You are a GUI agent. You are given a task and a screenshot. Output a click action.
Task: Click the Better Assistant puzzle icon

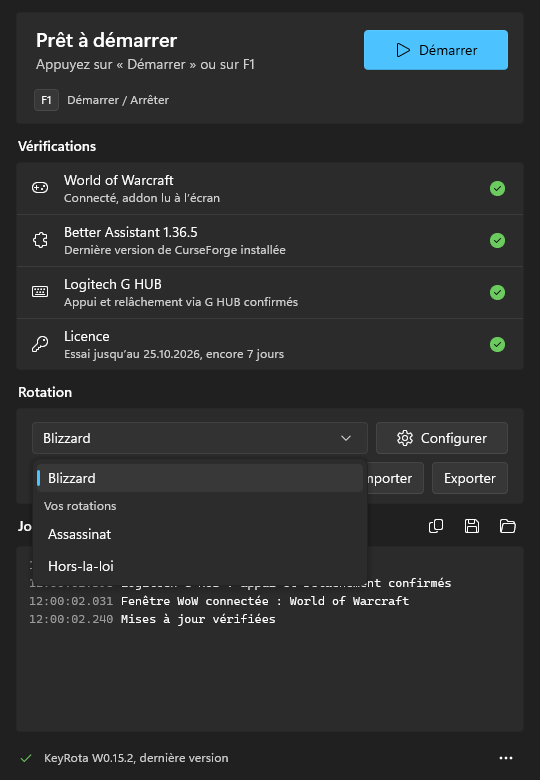40,240
